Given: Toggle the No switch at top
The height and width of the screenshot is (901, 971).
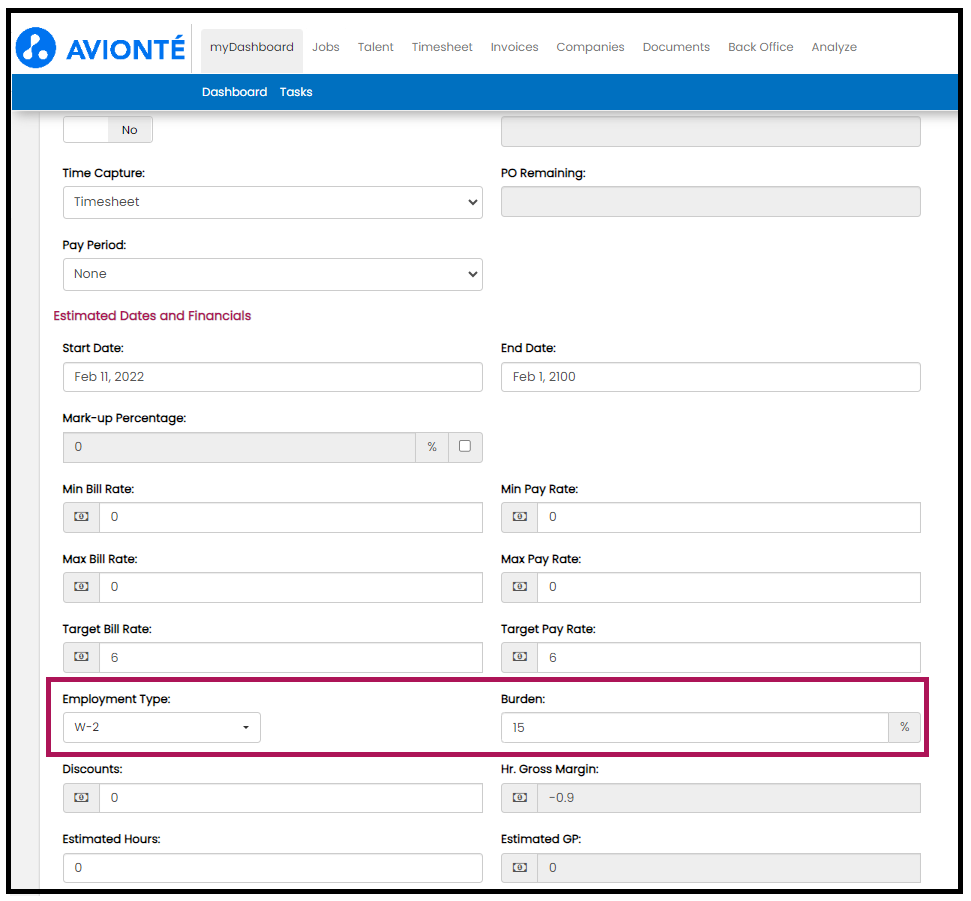Looking at the screenshot, I should 108,130.
